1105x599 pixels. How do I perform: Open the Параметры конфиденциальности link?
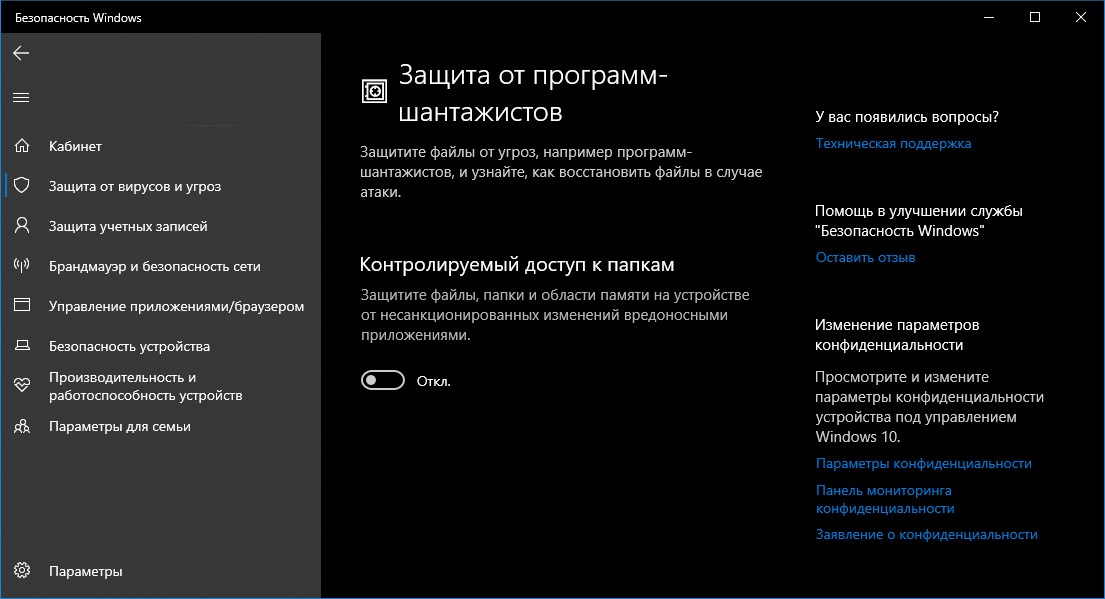[923, 463]
